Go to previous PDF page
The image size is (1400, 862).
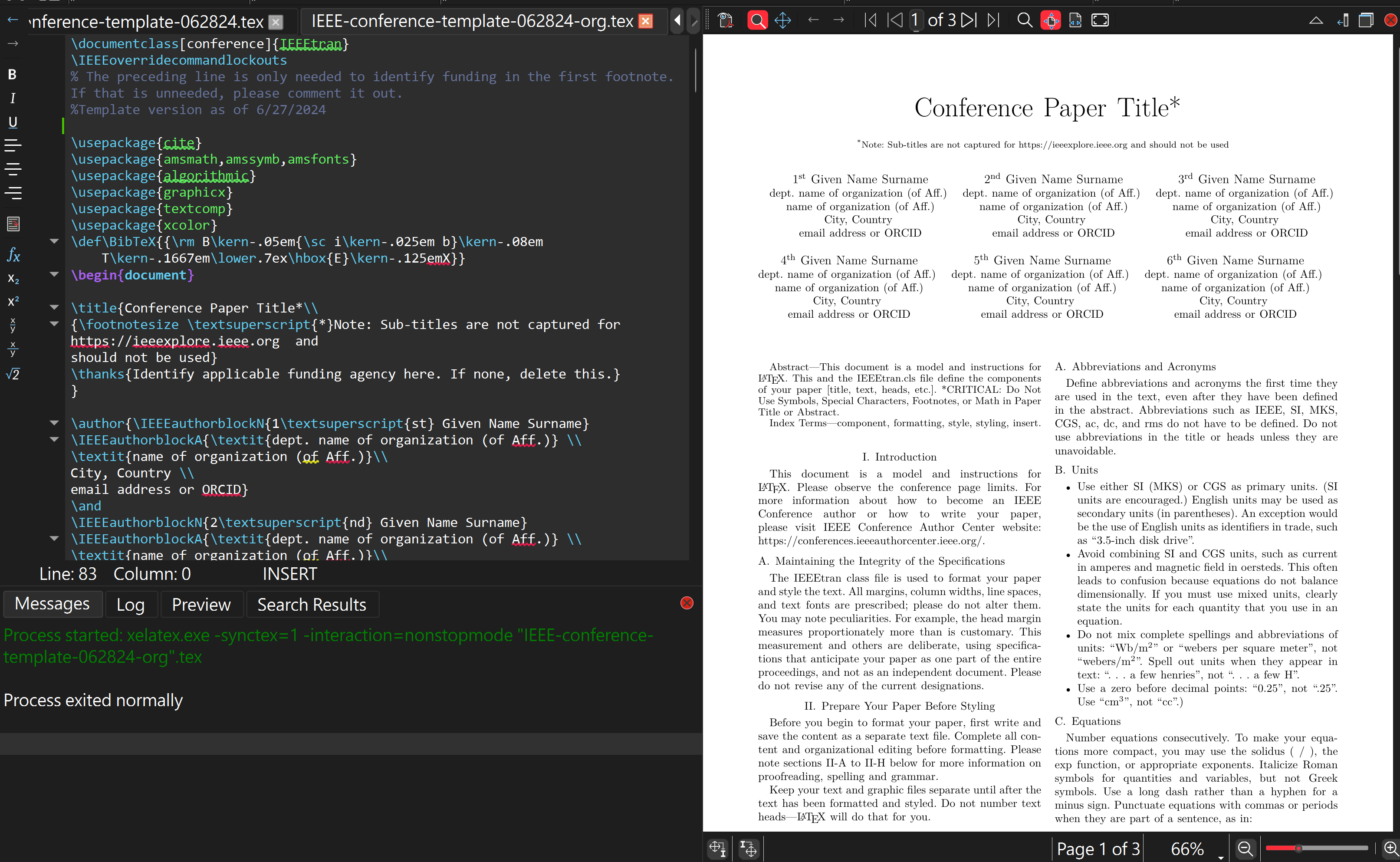click(x=895, y=20)
